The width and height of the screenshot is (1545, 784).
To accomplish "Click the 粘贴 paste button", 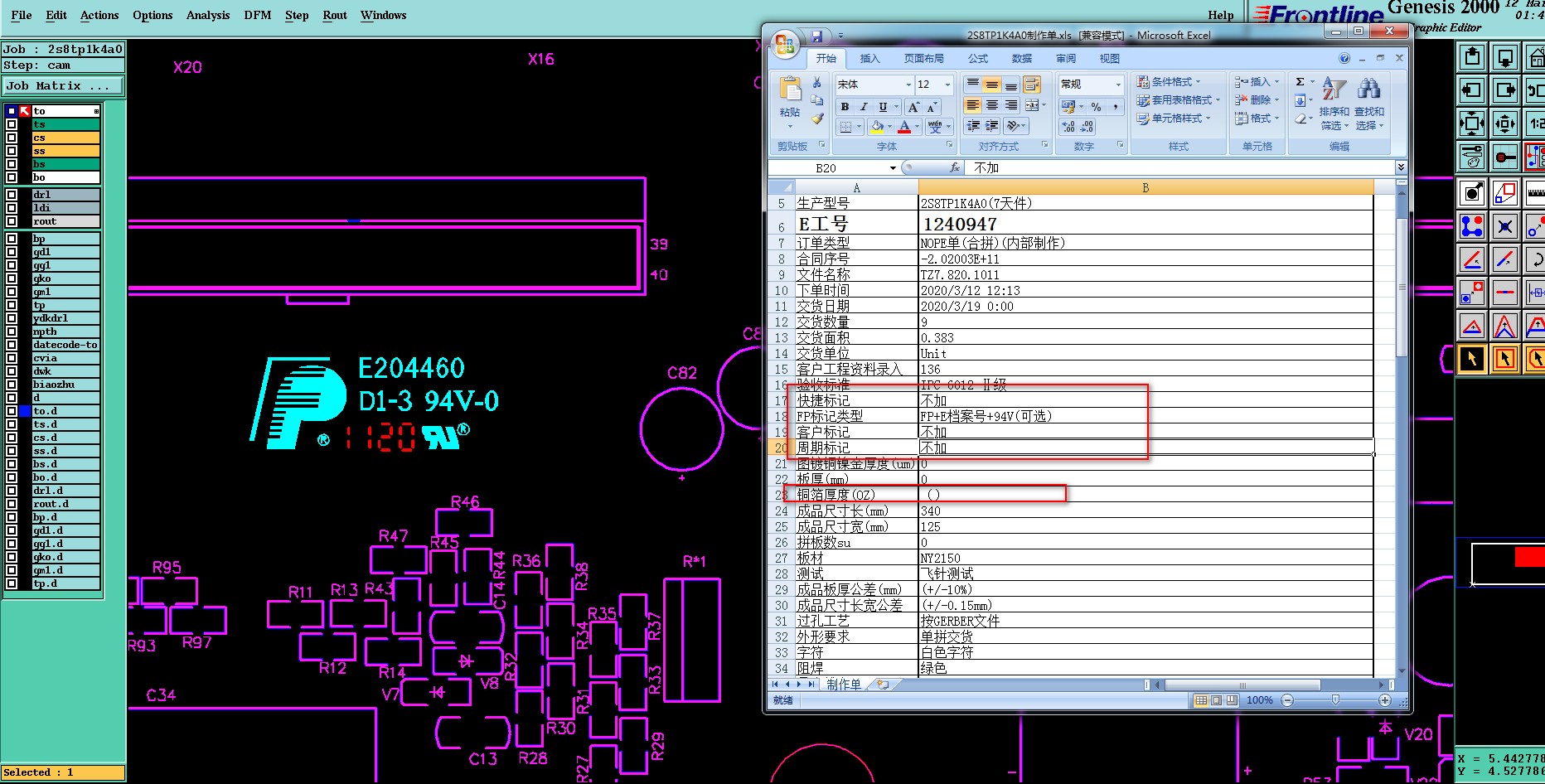I will pos(790,103).
